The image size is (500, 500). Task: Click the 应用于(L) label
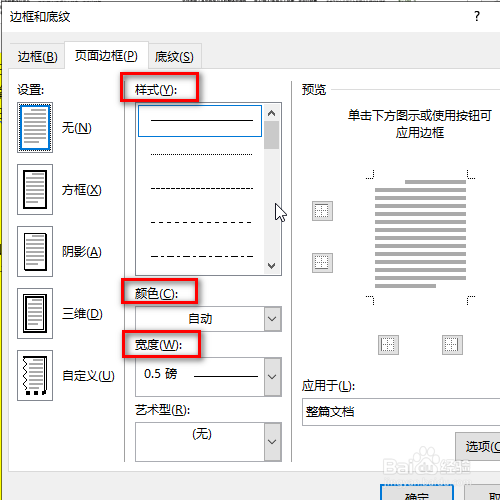[x=328, y=386]
